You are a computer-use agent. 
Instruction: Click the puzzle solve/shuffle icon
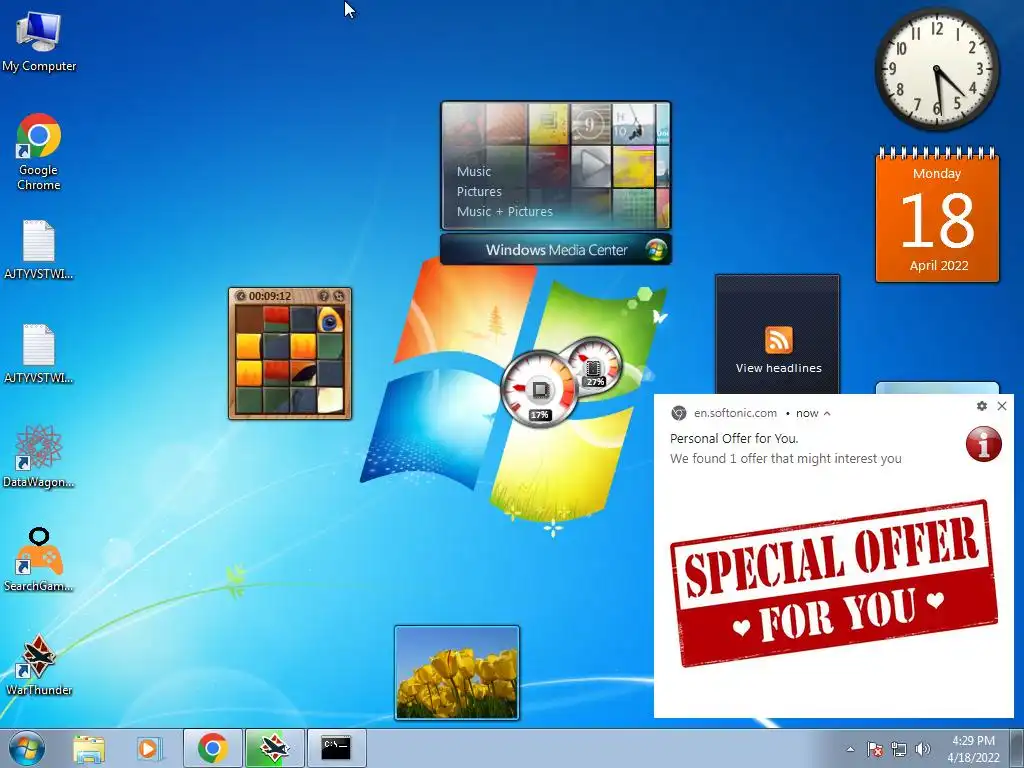click(x=338, y=296)
